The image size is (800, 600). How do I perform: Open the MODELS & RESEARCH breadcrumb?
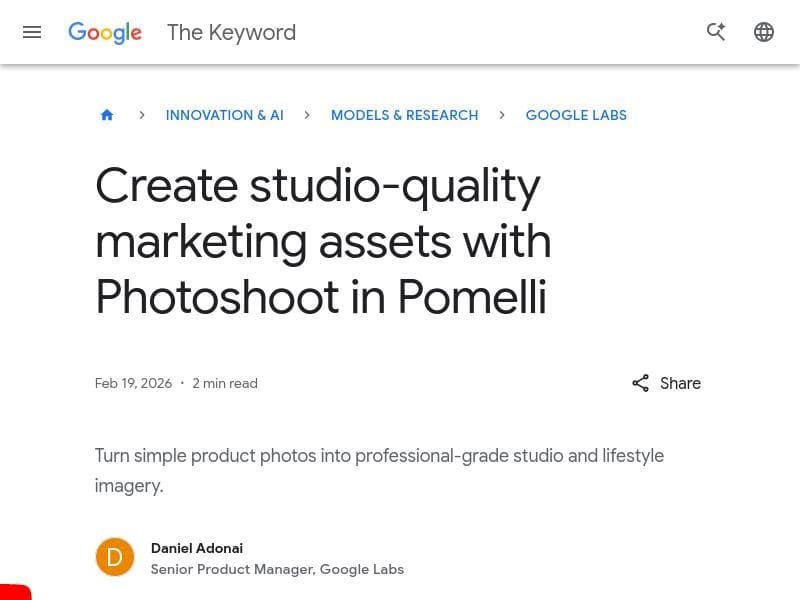pos(404,115)
